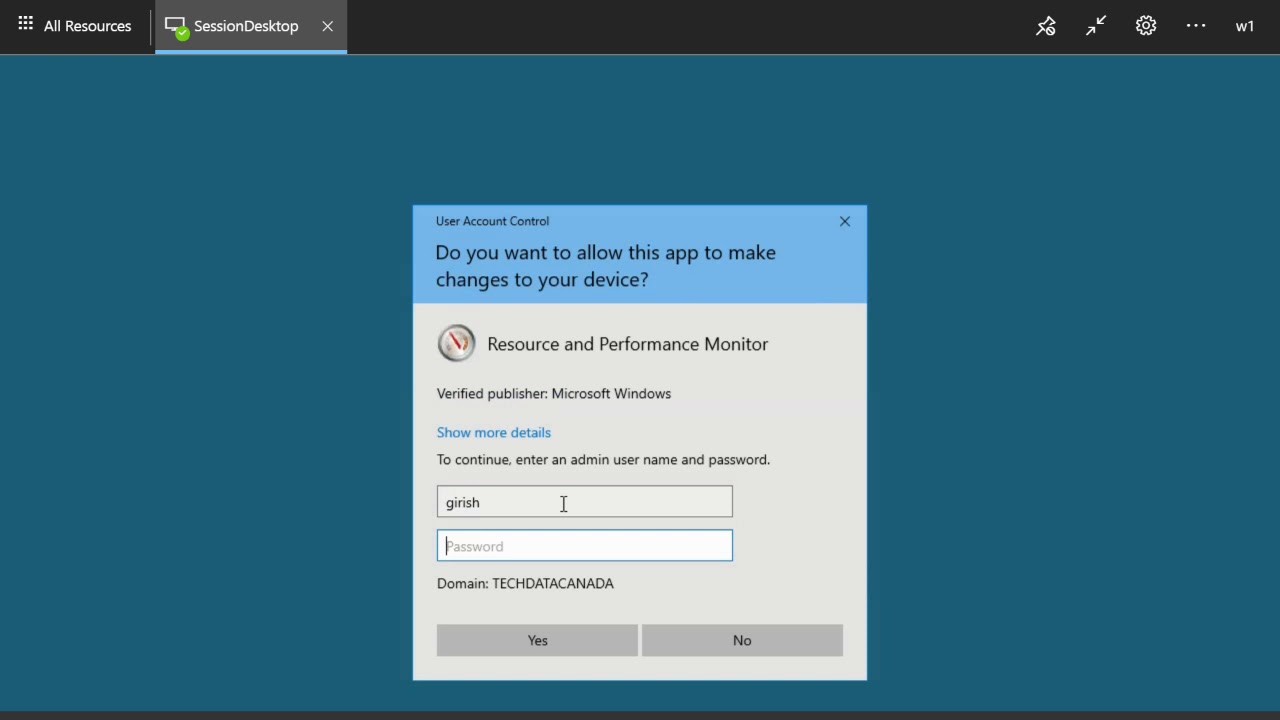Click the Resource and Performance Monitor title
Viewport: 1280px width, 720px height.
pos(628,344)
